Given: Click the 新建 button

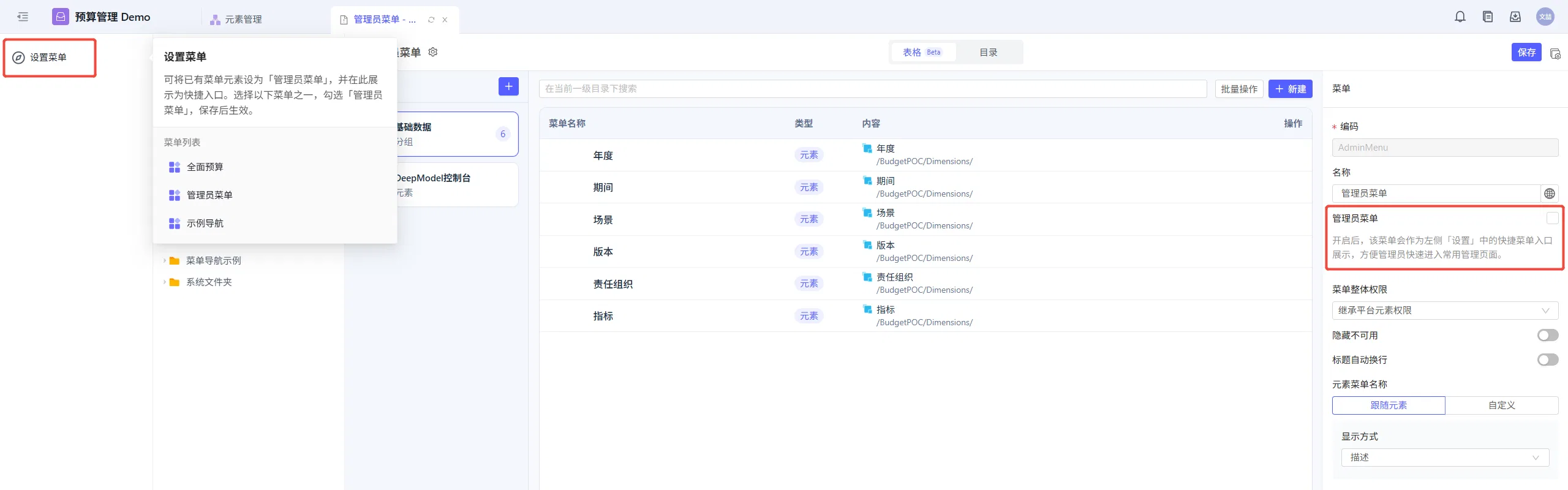Looking at the screenshot, I should (1291, 89).
